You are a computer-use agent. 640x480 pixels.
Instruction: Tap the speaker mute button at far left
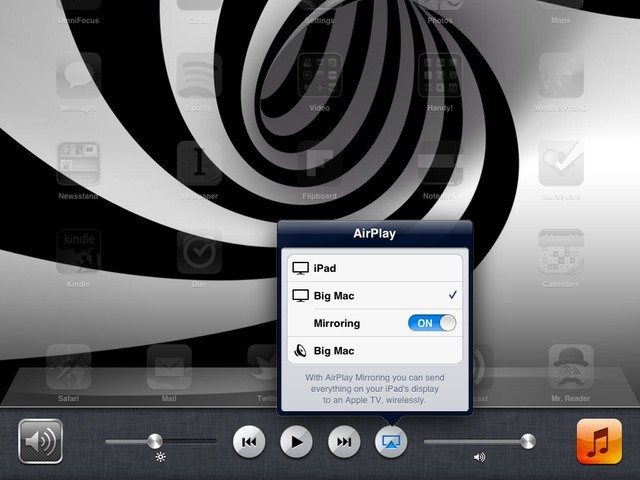tap(40, 441)
